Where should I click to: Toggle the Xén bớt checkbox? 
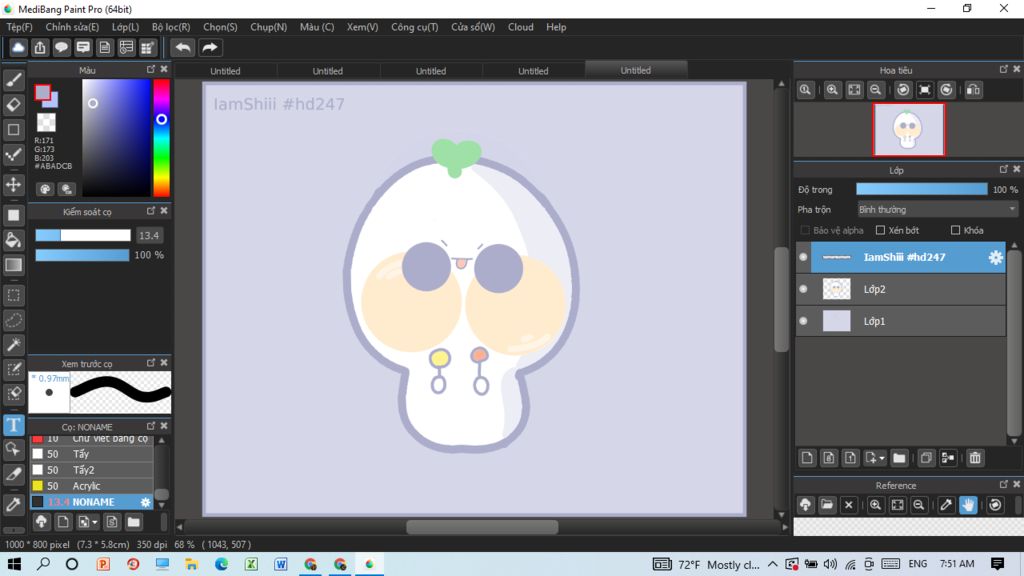[880, 230]
